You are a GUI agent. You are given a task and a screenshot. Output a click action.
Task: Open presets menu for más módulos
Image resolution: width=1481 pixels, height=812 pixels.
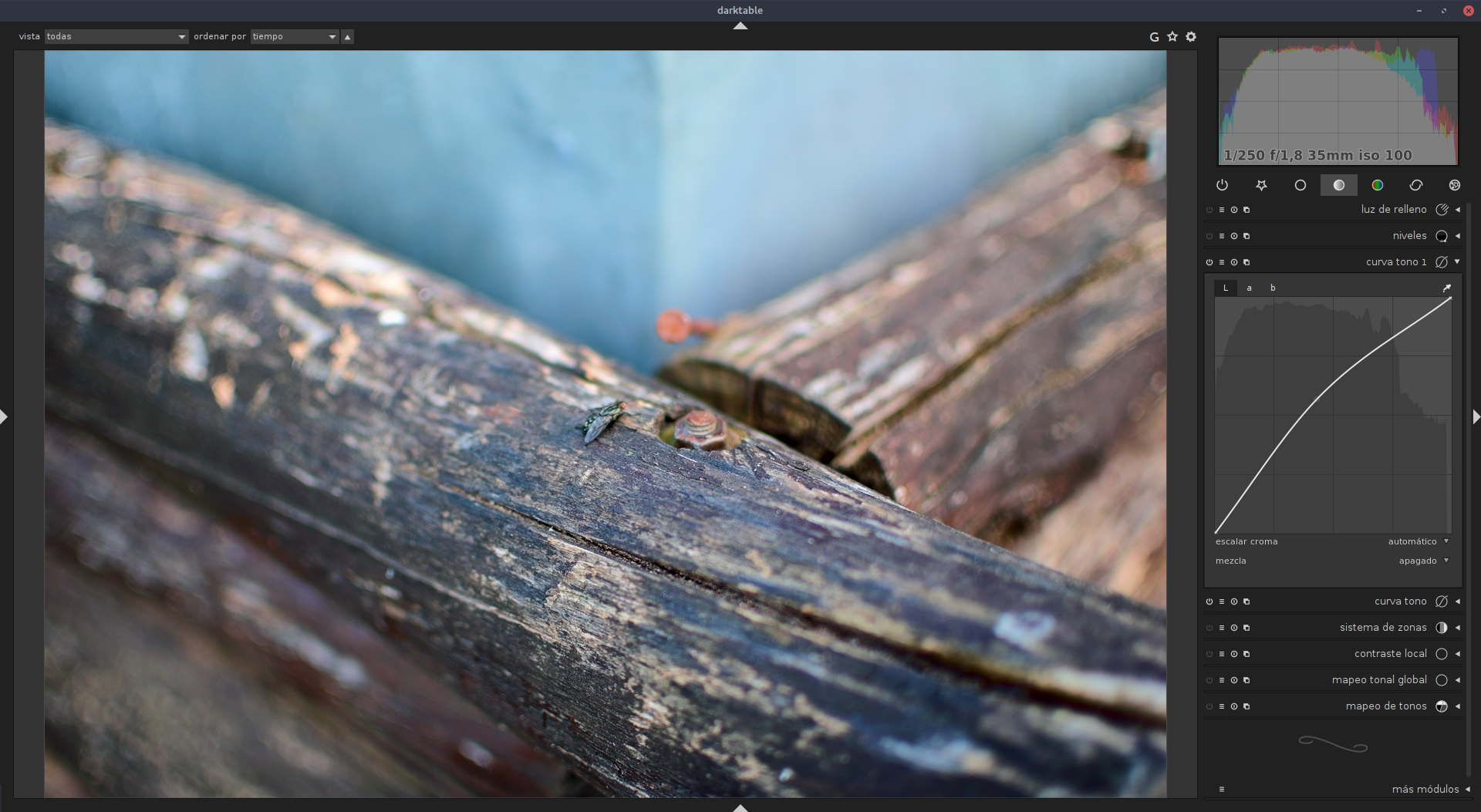[1222, 789]
